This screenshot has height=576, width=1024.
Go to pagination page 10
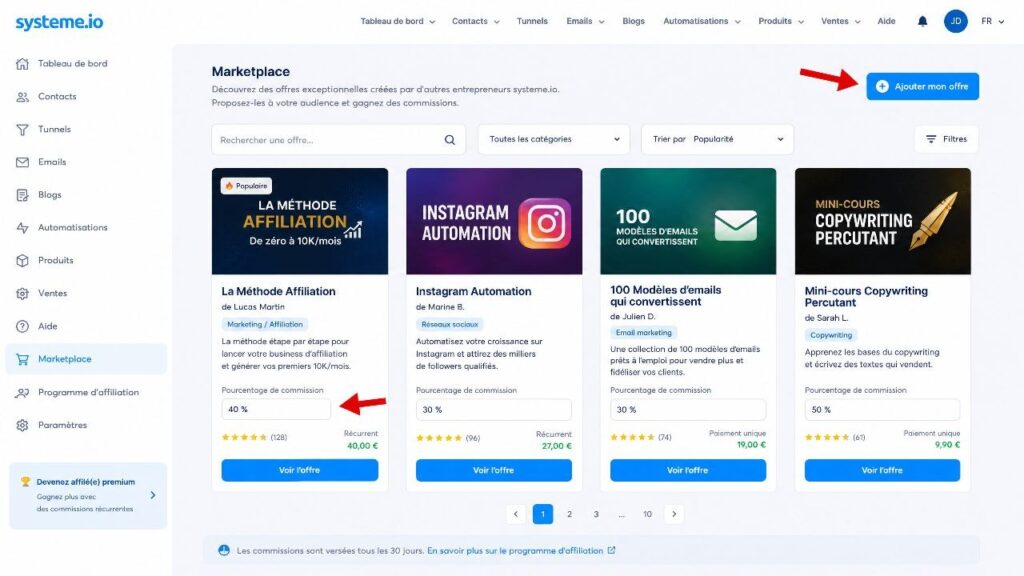click(x=647, y=514)
